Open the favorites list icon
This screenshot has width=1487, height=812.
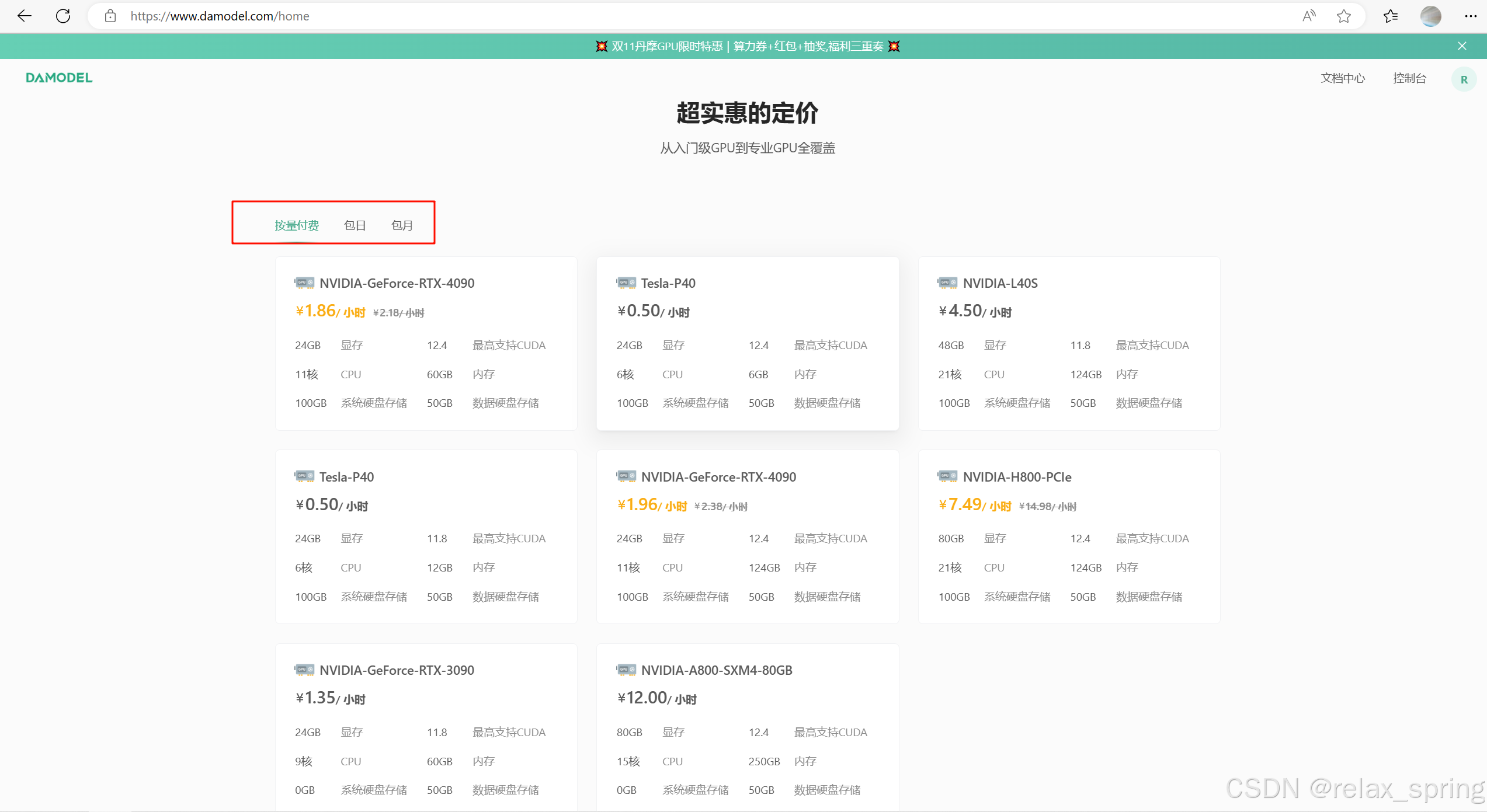point(1391,16)
